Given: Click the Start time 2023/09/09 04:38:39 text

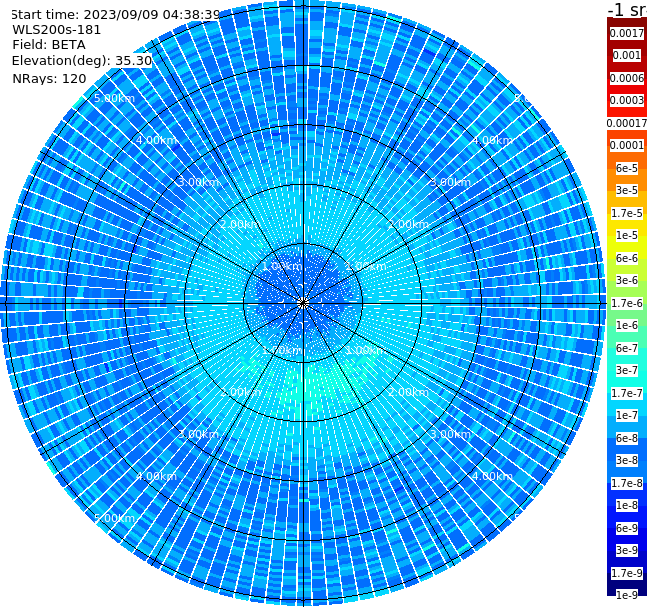Looking at the screenshot, I should click(x=116, y=15).
